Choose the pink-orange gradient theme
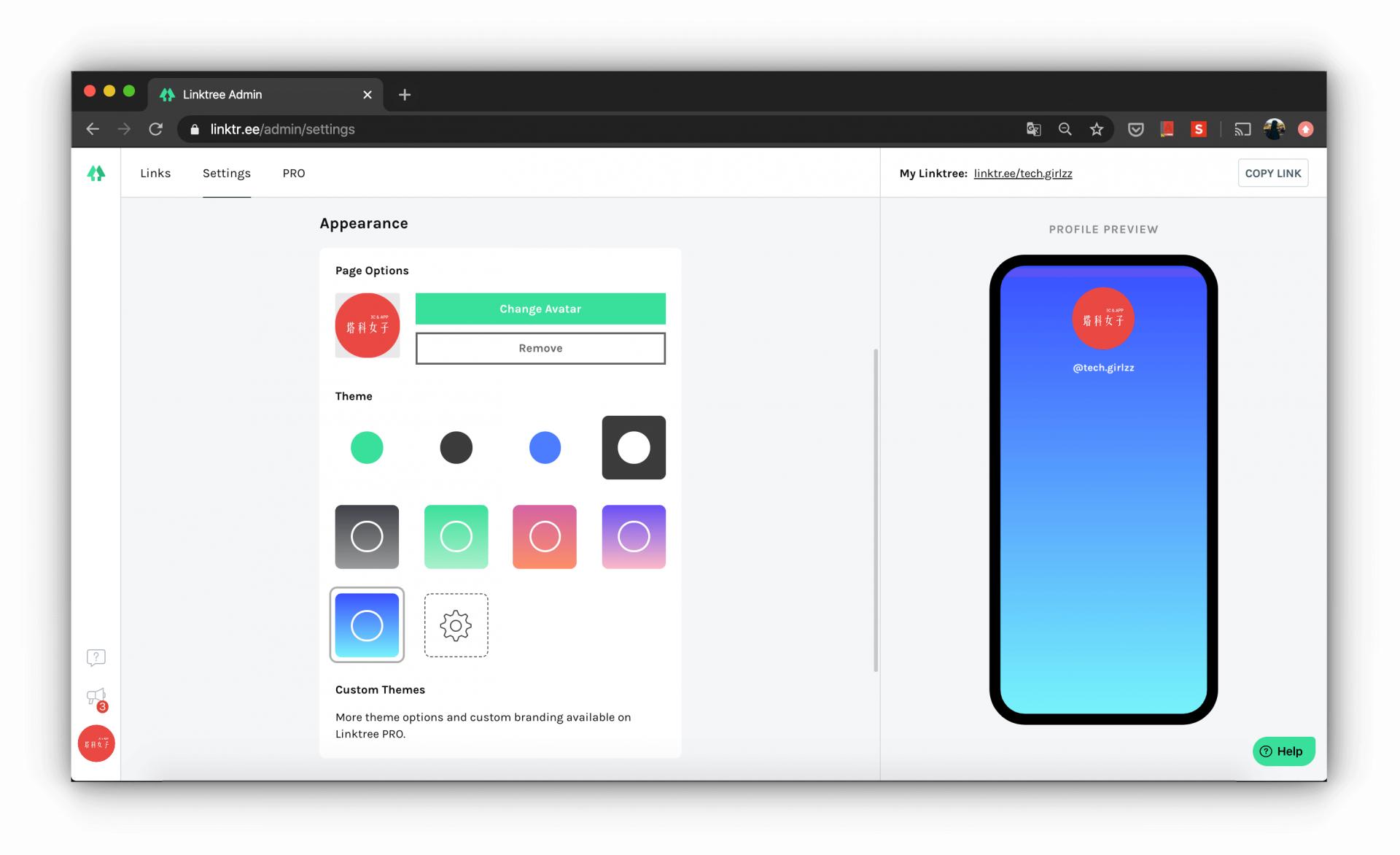The height and width of the screenshot is (855, 1400). click(545, 536)
